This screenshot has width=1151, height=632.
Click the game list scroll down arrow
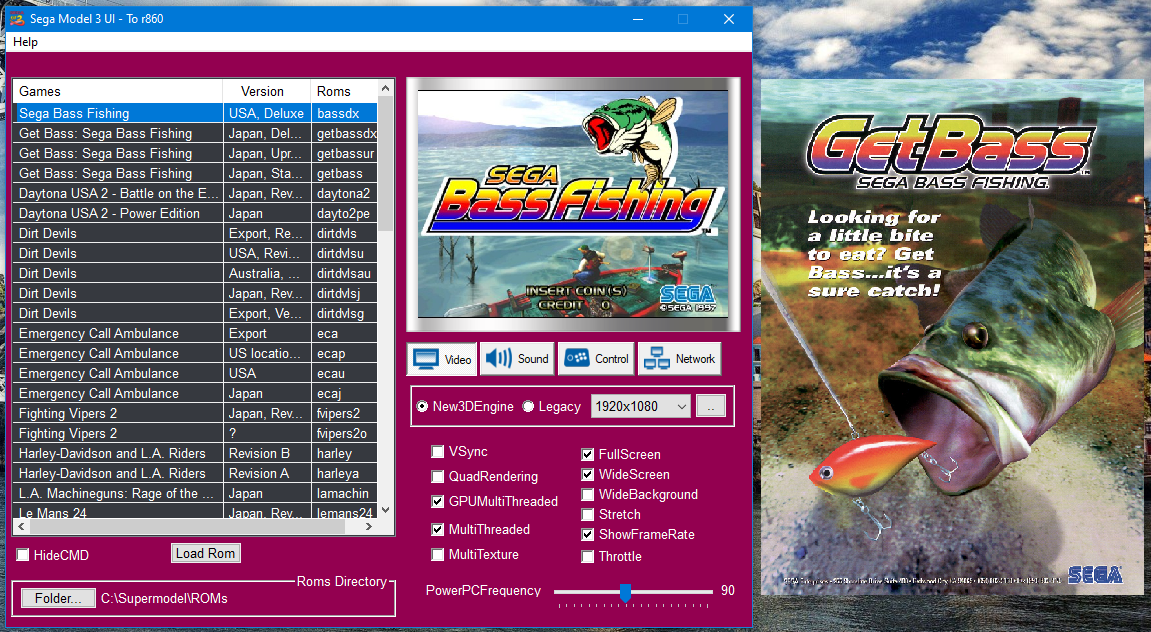385,510
